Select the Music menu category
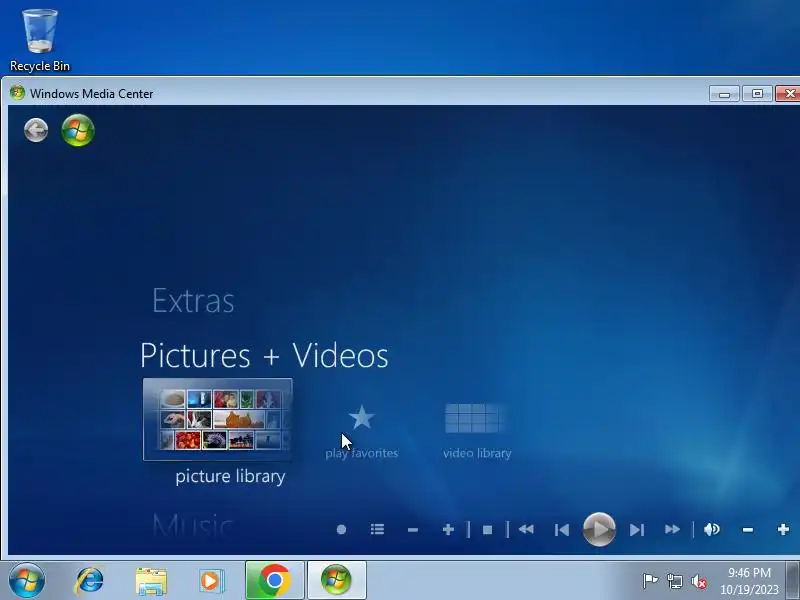This screenshot has height=600, width=800. 193,524
